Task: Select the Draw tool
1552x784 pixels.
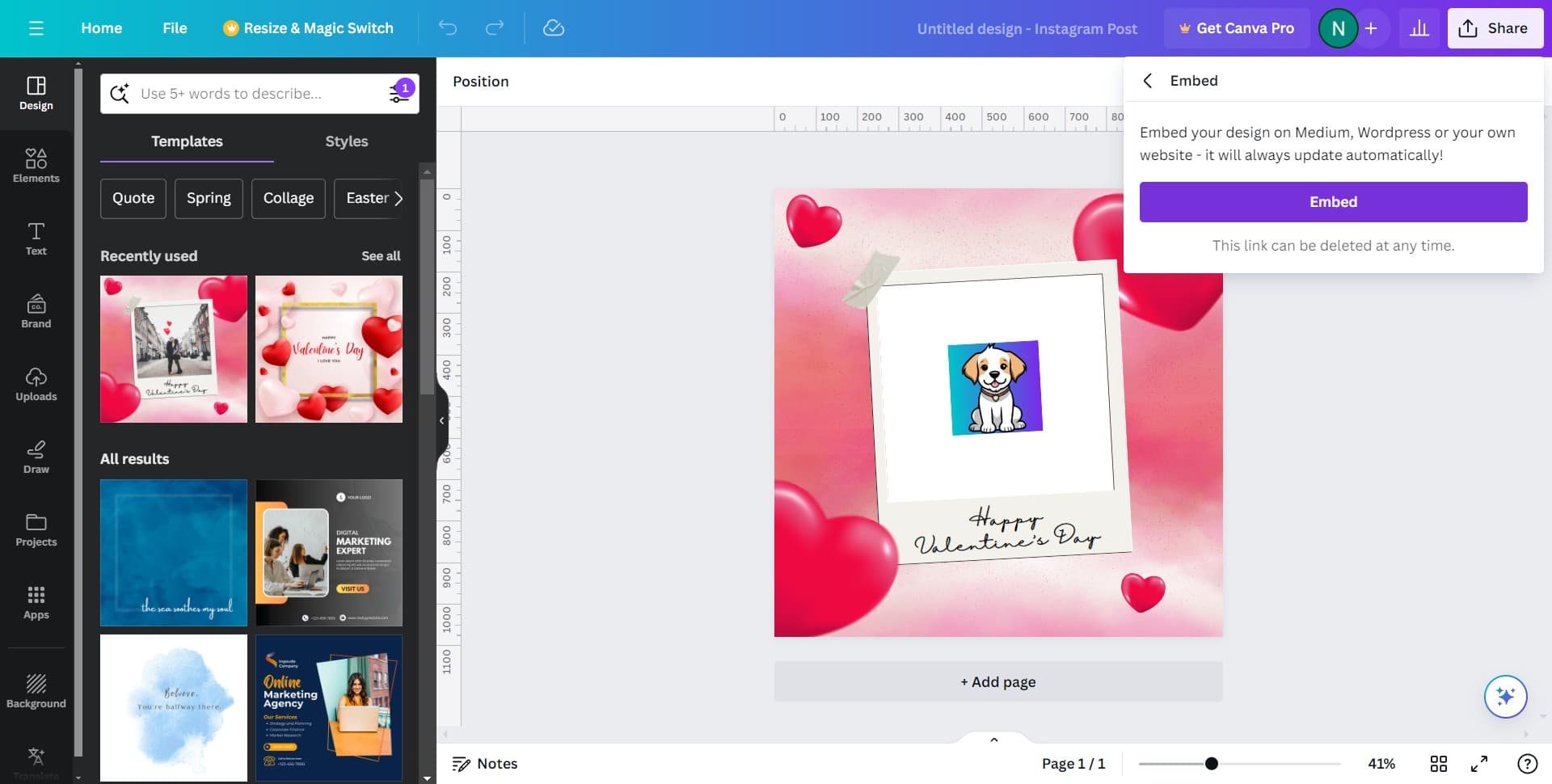Action: (36, 457)
